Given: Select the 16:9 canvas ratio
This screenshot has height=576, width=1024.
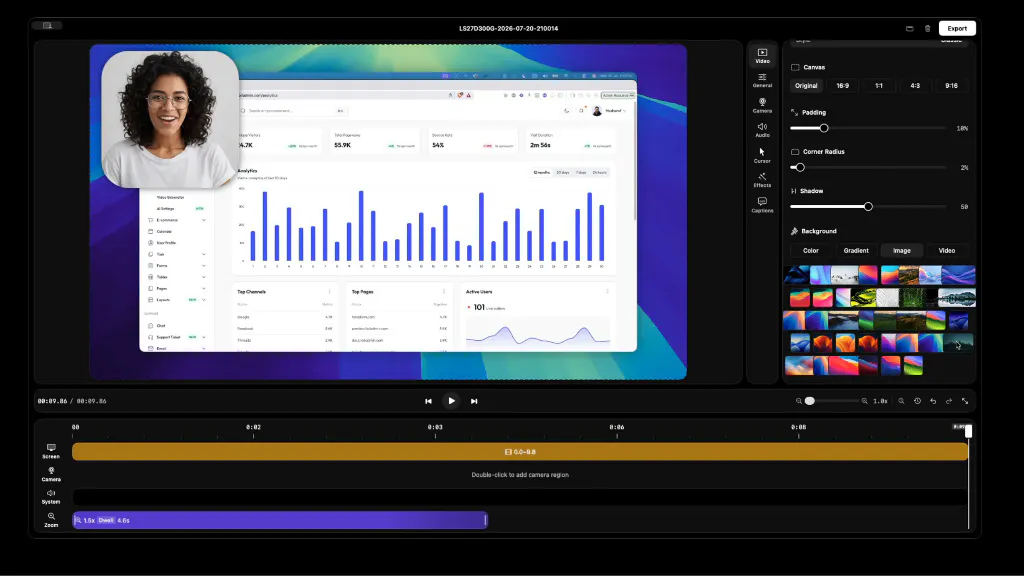Looking at the screenshot, I should [x=842, y=86].
